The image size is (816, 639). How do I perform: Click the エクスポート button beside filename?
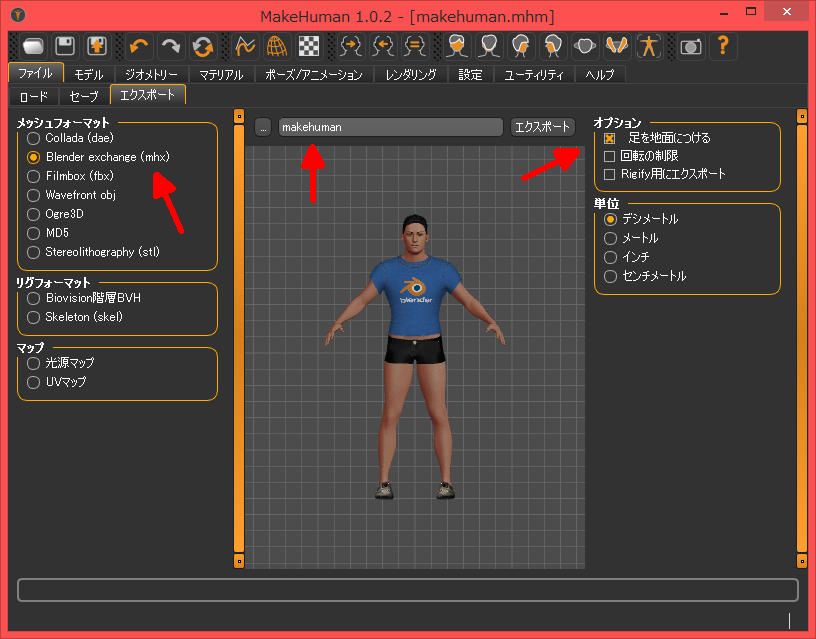[x=542, y=127]
